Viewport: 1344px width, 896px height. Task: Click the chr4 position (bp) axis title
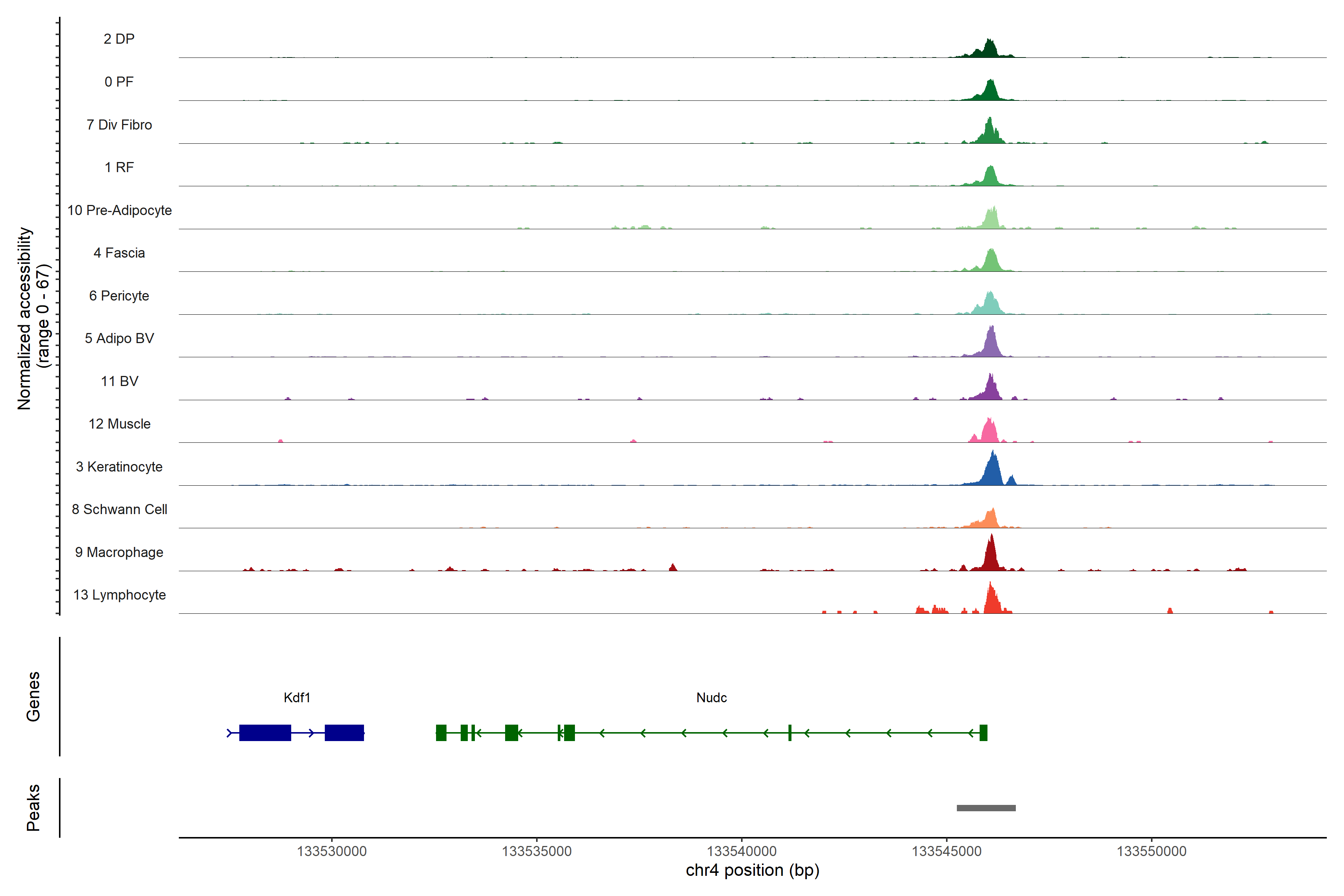(x=752, y=870)
